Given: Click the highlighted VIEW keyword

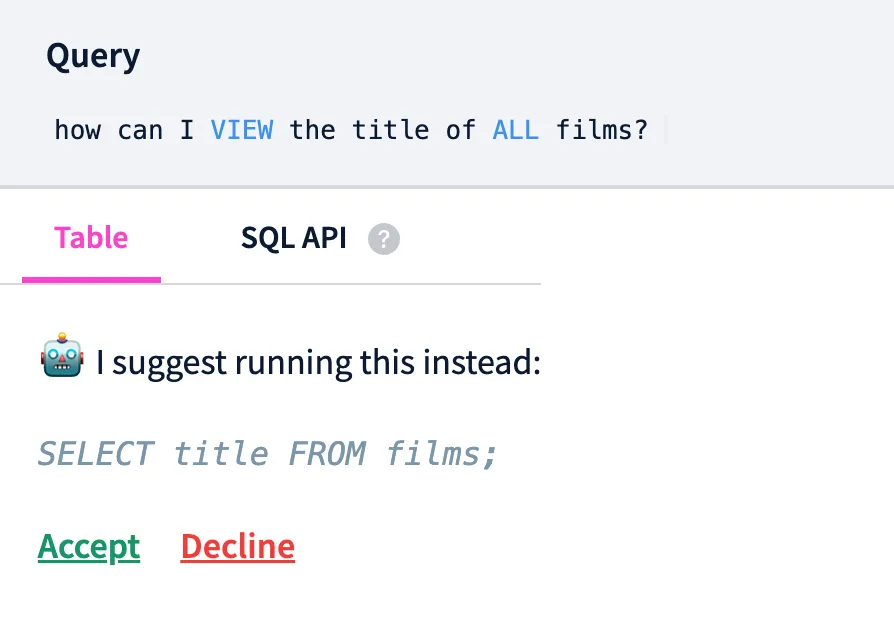Looking at the screenshot, I should point(242,130).
